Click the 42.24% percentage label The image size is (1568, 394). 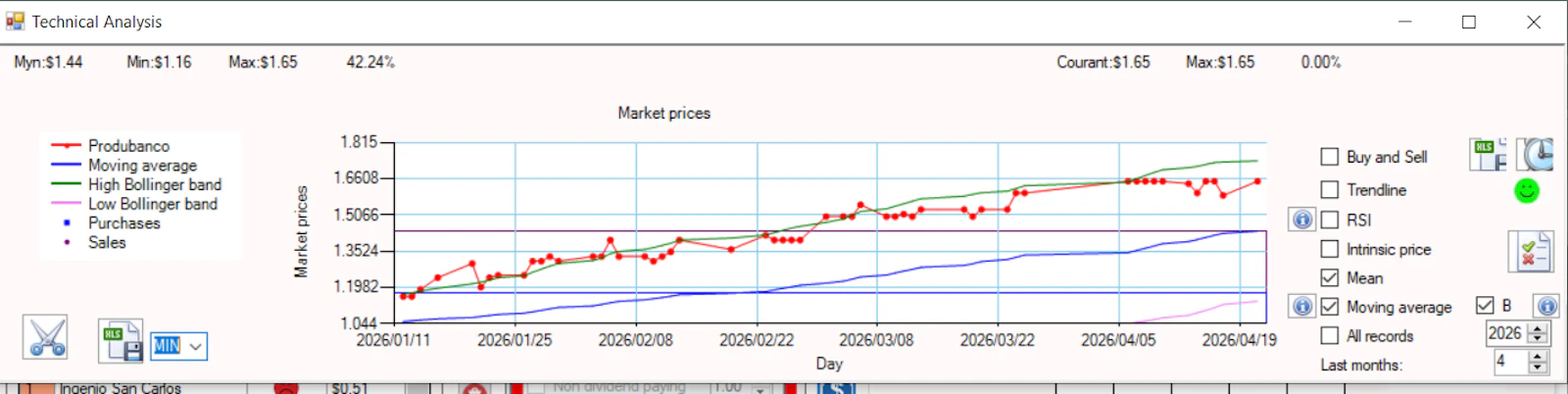coord(370,62)
